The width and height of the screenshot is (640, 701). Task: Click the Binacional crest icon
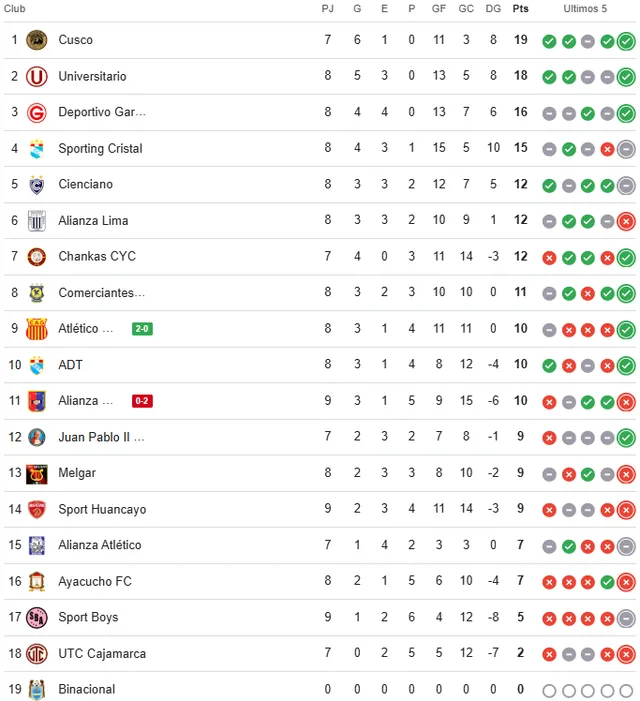(x=37, y=690)
